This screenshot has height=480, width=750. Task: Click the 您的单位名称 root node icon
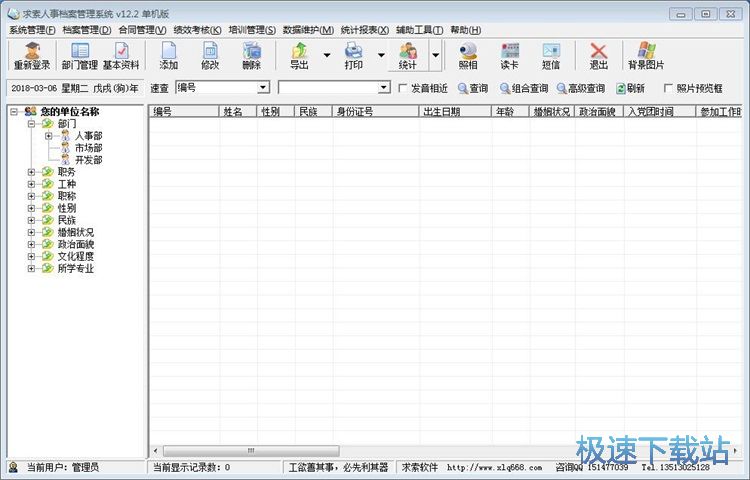pyautogui.click(x=31, y=111)
